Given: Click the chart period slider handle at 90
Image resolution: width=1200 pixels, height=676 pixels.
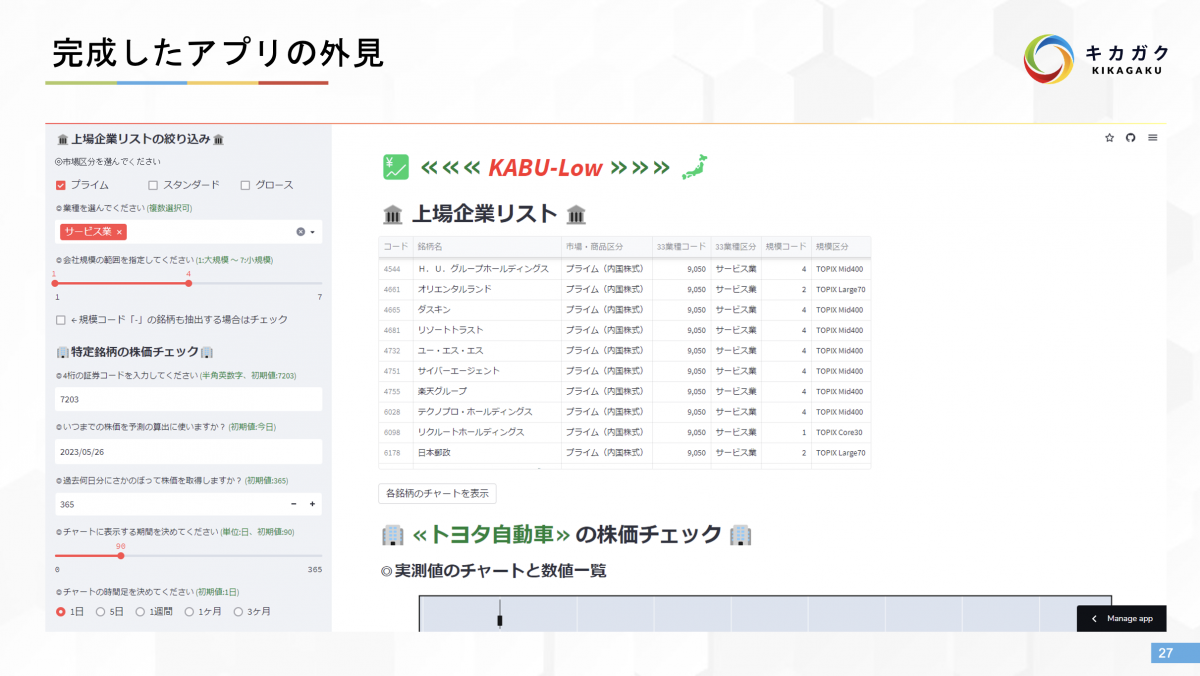Looking at the screenshot, I should [x=121, y=555].
